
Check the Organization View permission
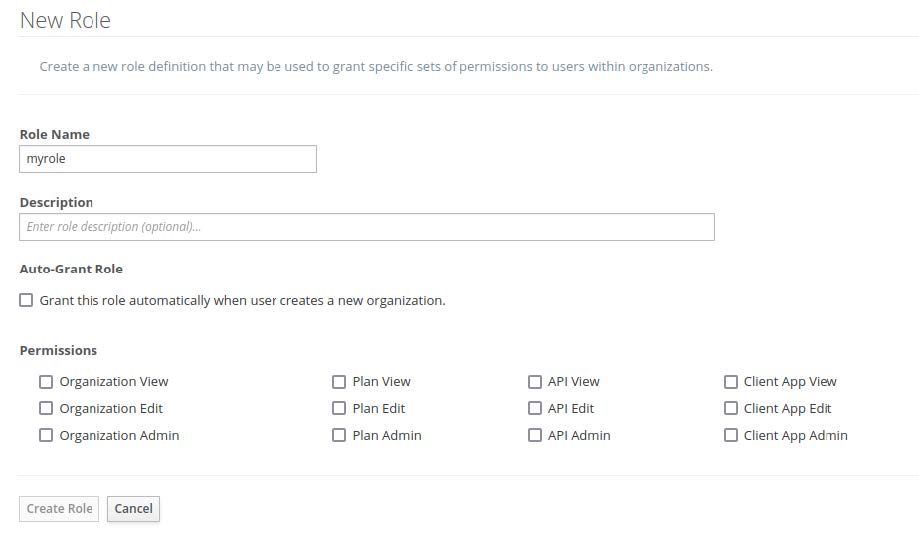46,382
